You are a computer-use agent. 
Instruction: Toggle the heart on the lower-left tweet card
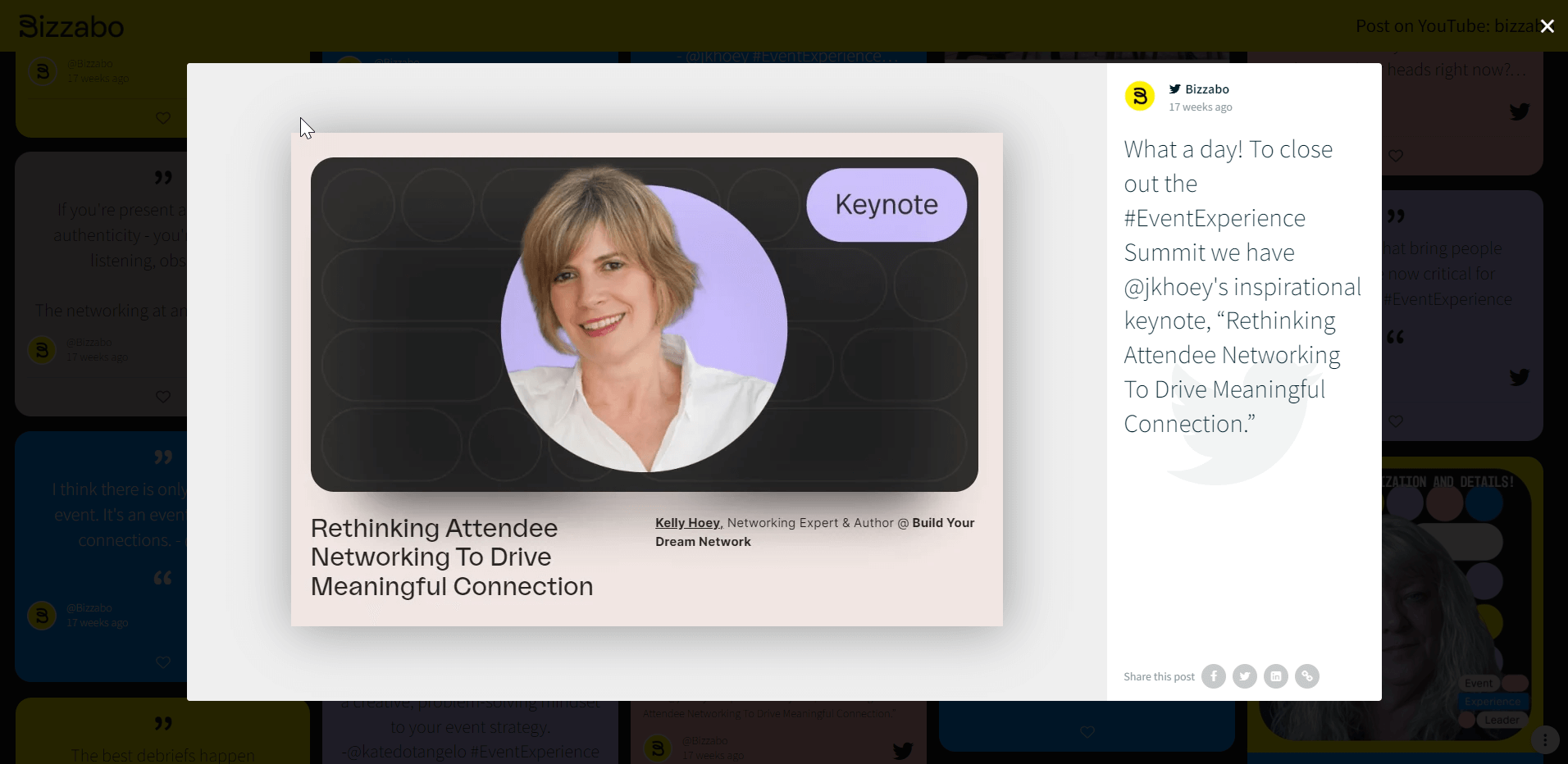(x=162, y=662)
